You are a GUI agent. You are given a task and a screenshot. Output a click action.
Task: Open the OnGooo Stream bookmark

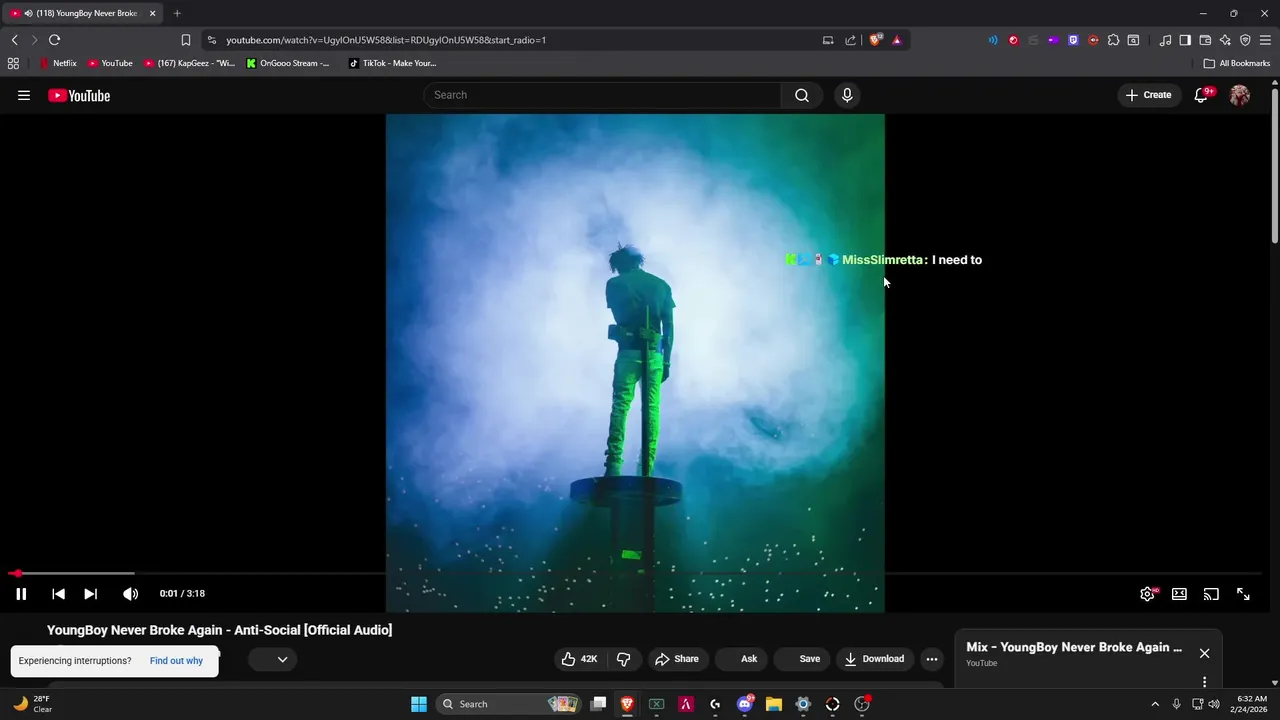click(x=288, y=63)
